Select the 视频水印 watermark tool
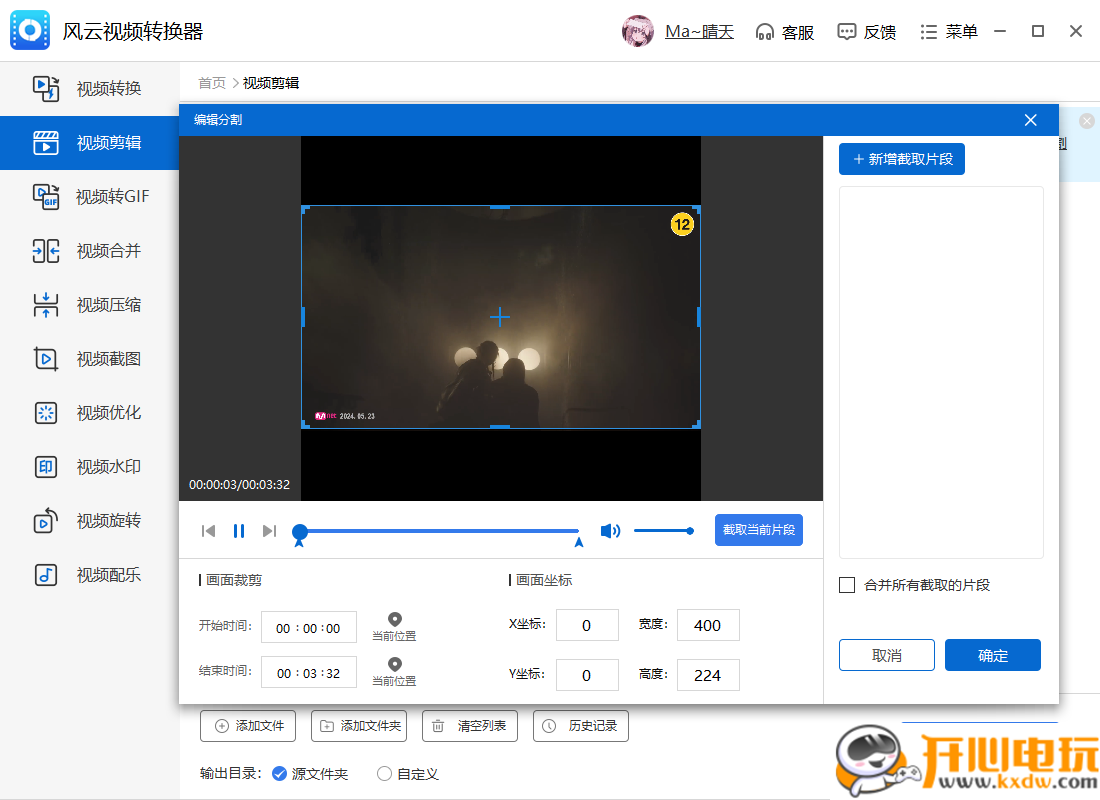This screenshot has height=800, width=1100. (90, 466)
